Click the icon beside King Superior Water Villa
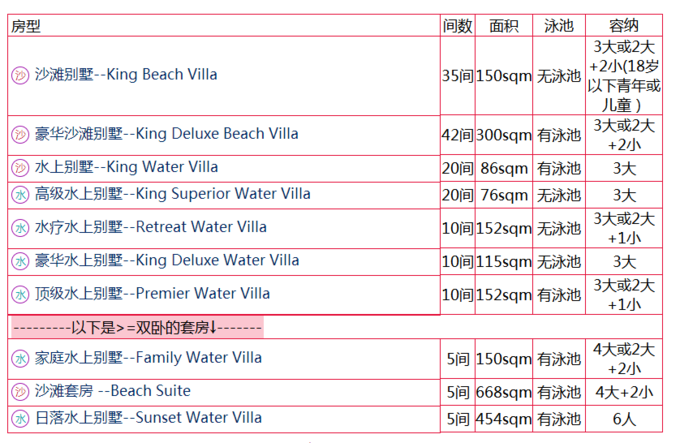Image resolution: width=680 pixels, height=443 pixels. coord(20,194)
